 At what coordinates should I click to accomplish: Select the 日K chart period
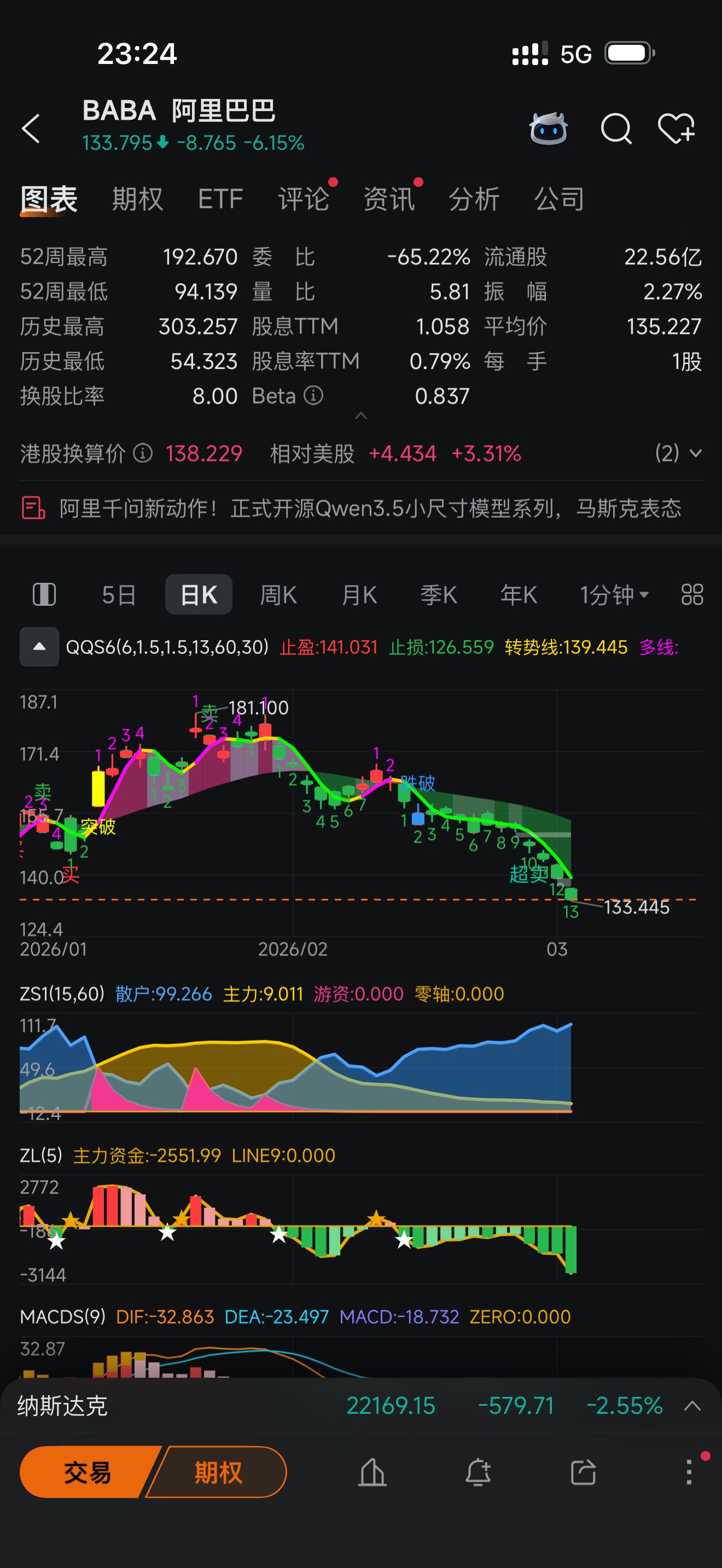(x=199, y=594)
